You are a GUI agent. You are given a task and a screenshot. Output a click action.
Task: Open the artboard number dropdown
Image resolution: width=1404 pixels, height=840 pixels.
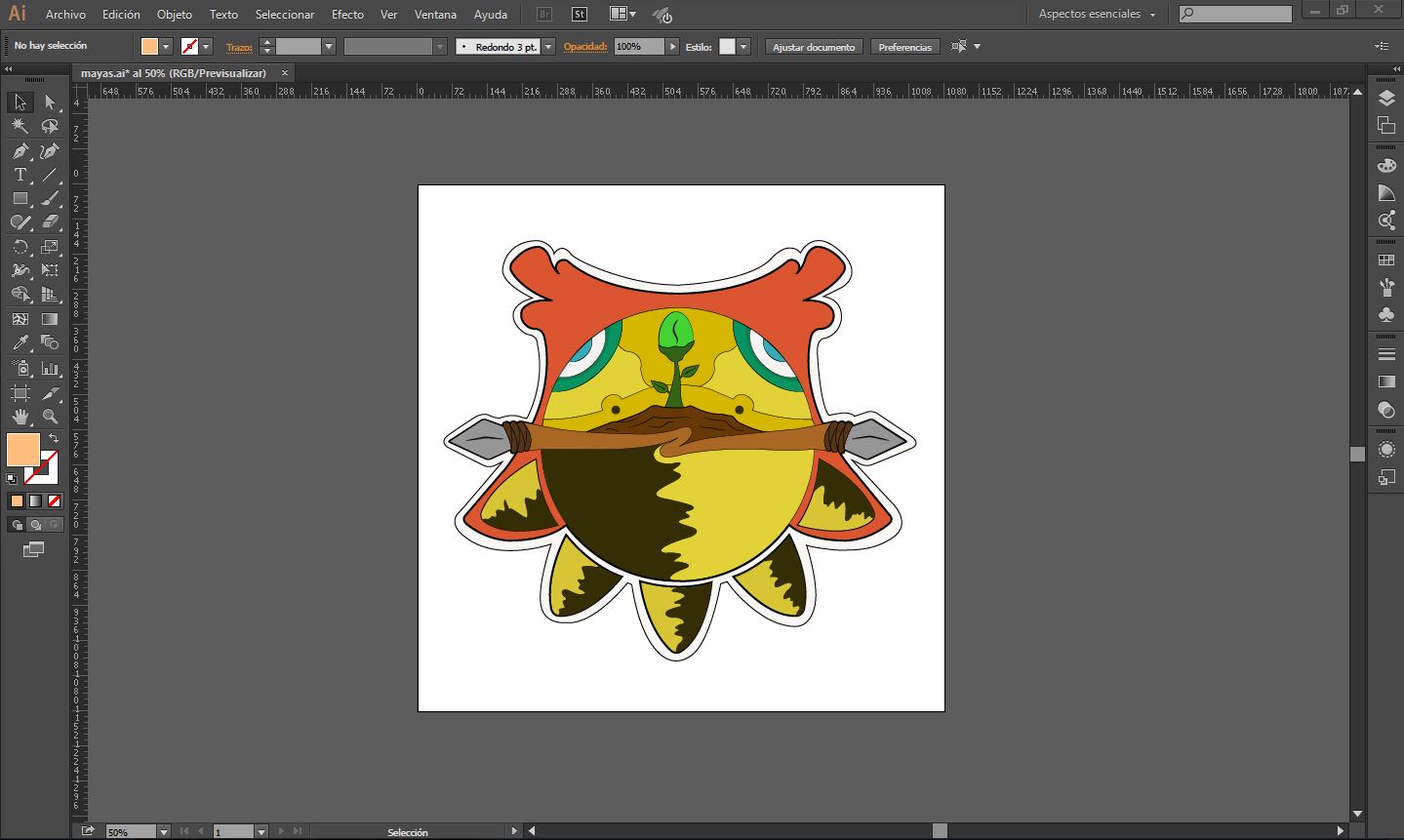tap(261, 832)
